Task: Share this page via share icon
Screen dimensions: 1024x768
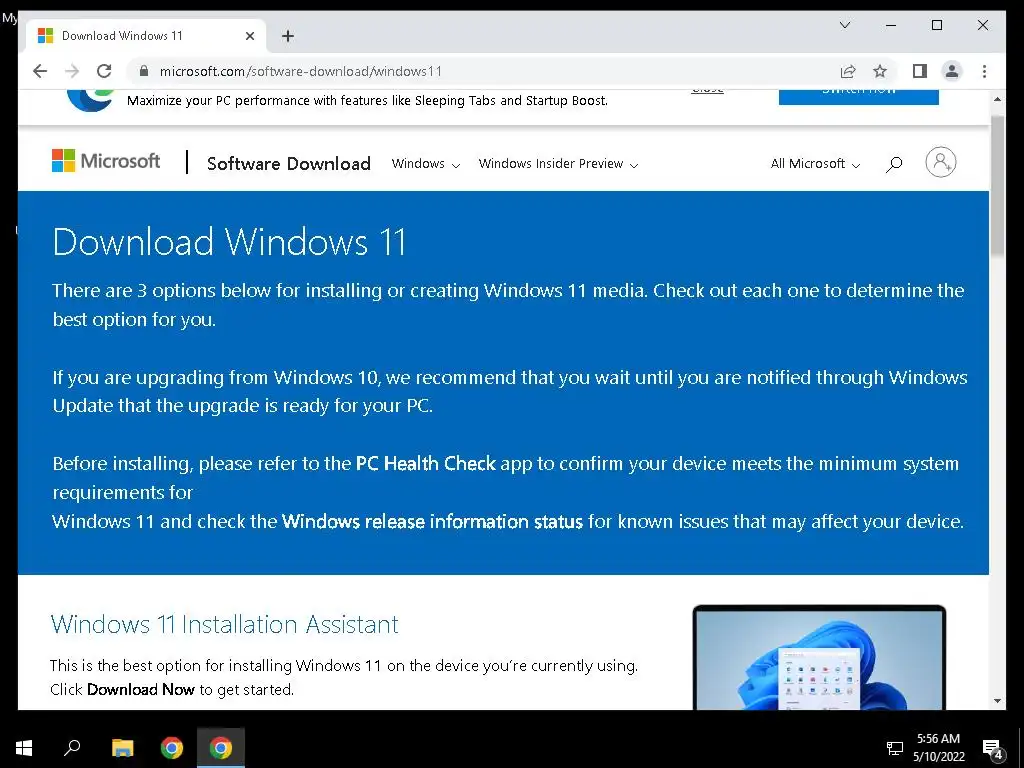Action: (848, 71)
